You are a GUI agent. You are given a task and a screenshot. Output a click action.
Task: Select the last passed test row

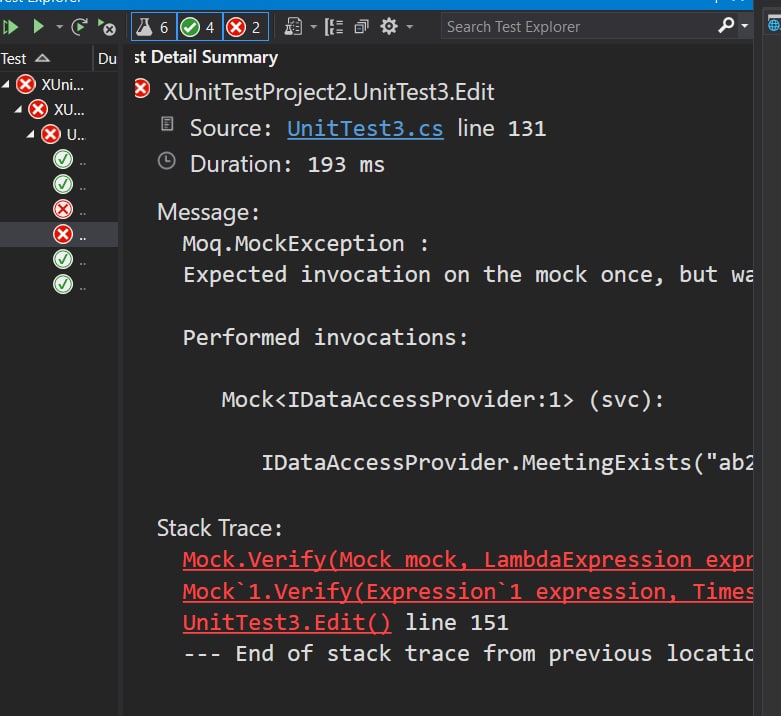59,284
